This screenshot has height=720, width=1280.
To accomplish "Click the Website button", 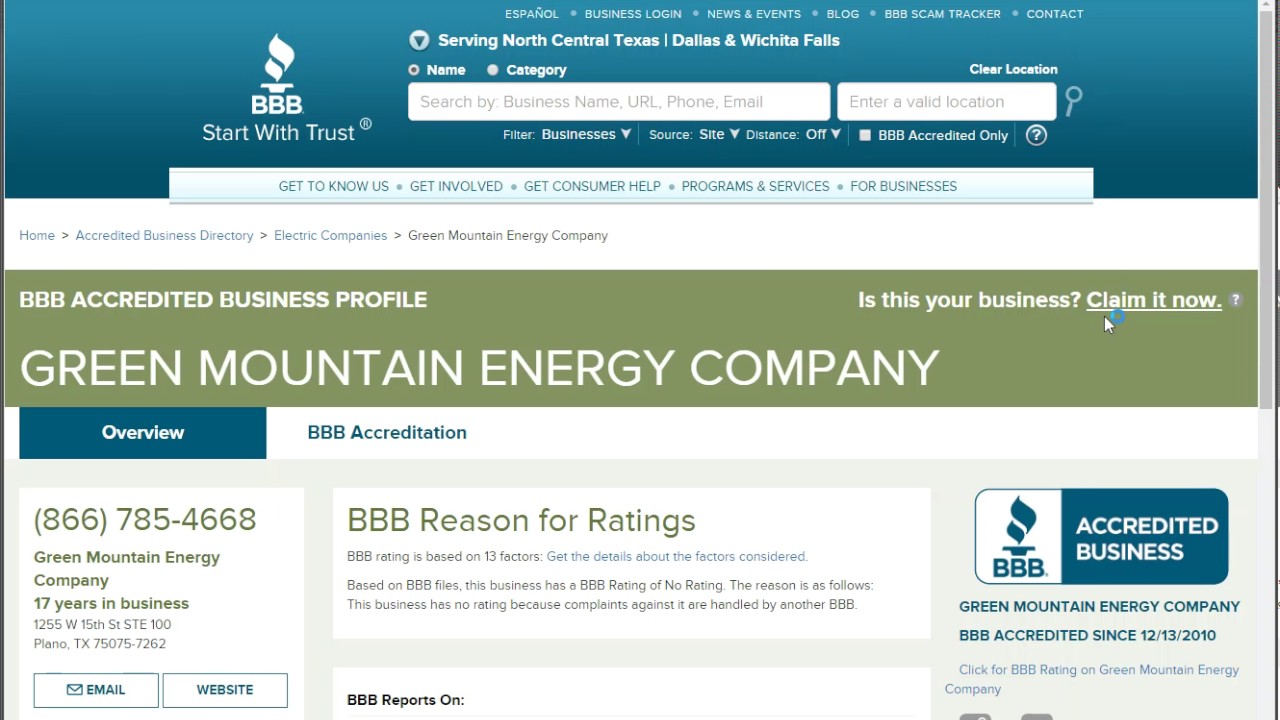I will tap(225, 690).
